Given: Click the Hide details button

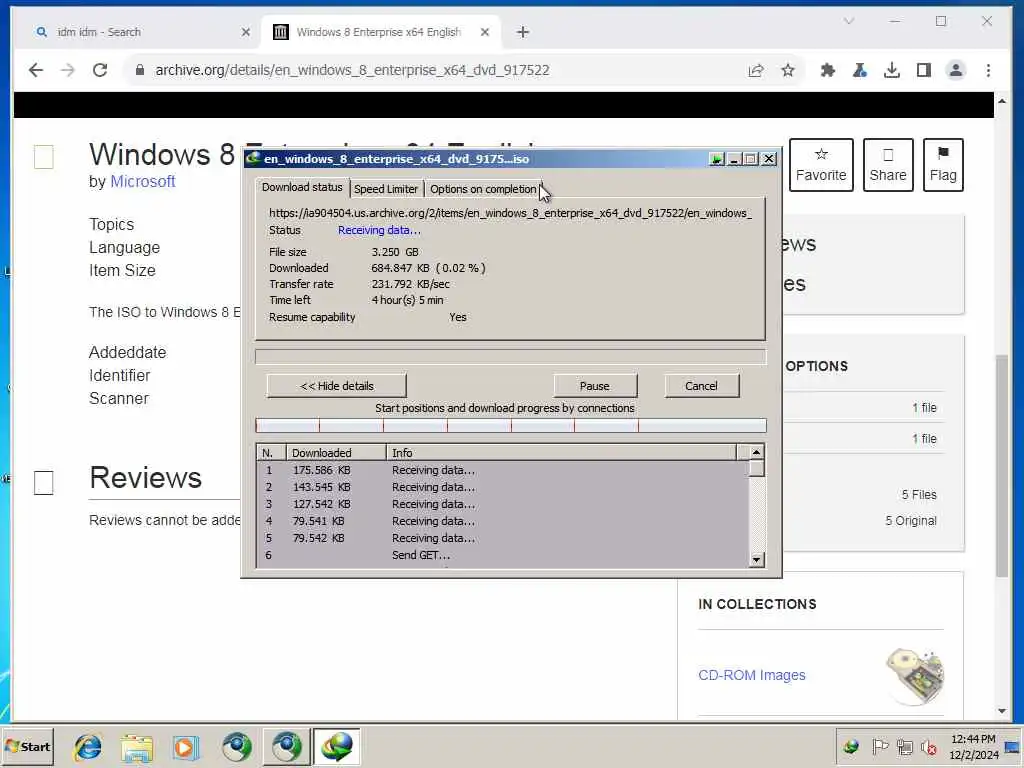Looking at the screenshot, I should (x=336, y=386).
